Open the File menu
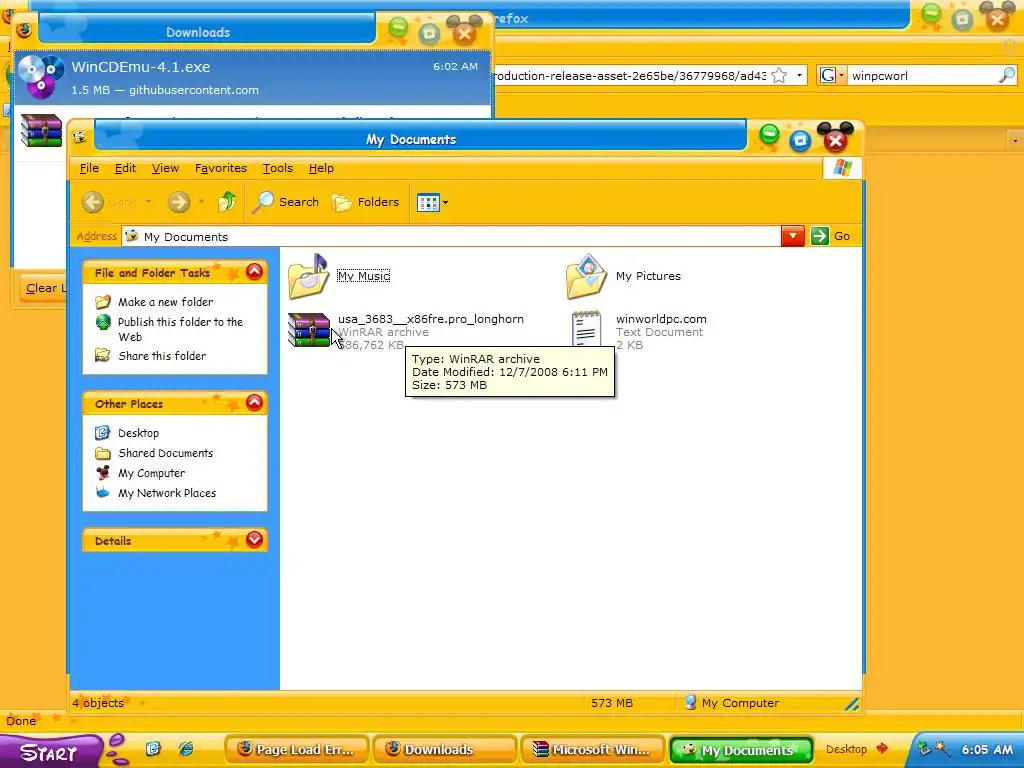Image resolution: width=1024 pixels, height=768 pixels. (x=89, y=168)
